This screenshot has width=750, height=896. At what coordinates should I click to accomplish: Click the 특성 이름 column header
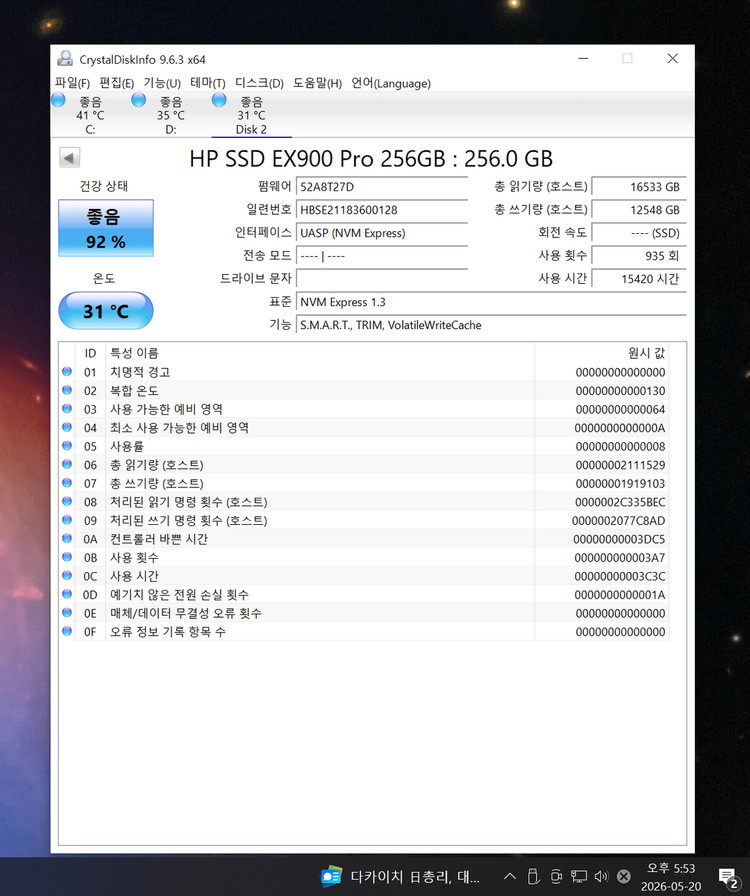tap(320, 353)
